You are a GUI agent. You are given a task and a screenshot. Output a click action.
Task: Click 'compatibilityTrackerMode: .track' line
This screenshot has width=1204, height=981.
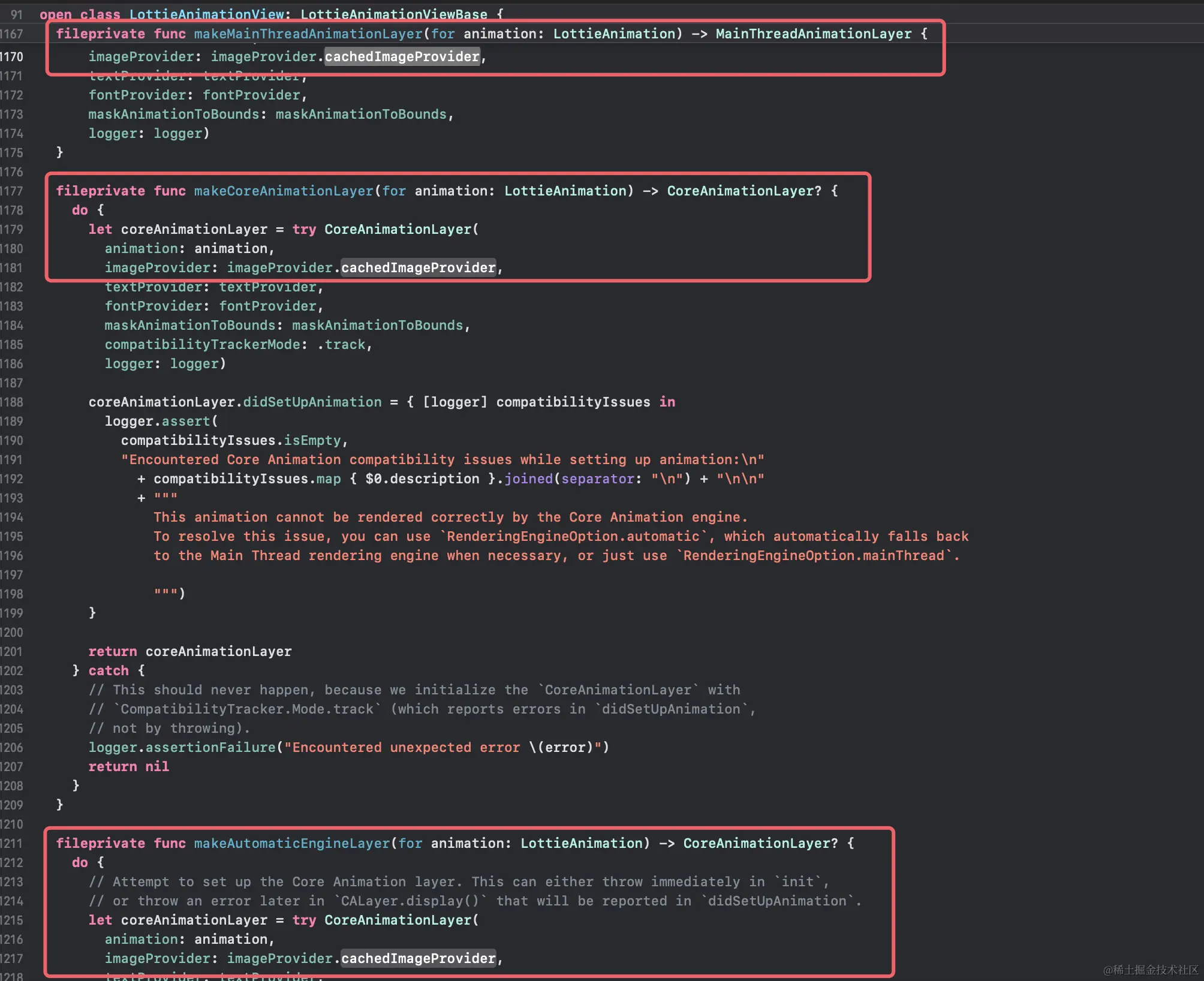tap(239, 345)
